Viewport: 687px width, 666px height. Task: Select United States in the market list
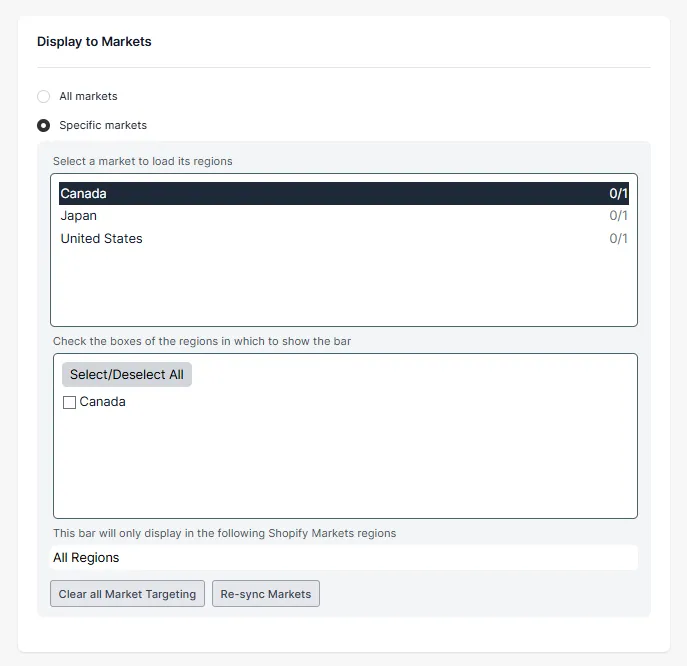pyautogui.click(x=344, y=238)
